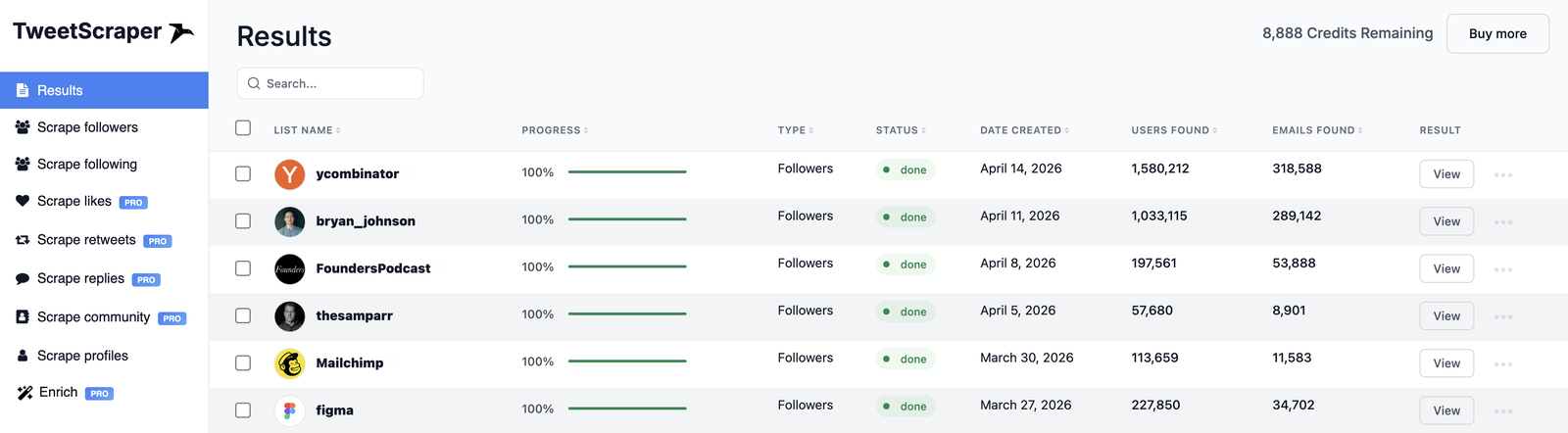Click the thesamparr profile avatar
This screenshot has width=1568, height=433.
[x=289, y=315]
